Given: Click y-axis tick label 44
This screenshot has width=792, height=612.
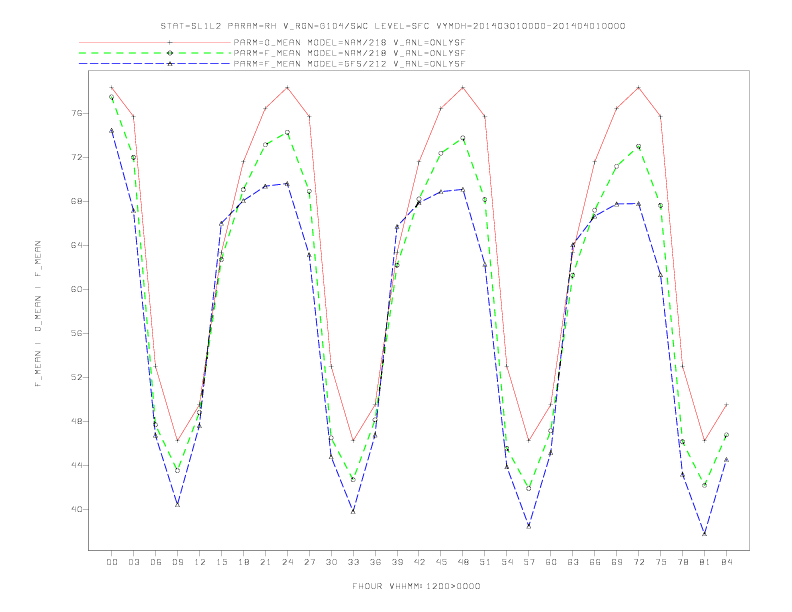Looking at the screenshot, I should click(x=76, y=465).
